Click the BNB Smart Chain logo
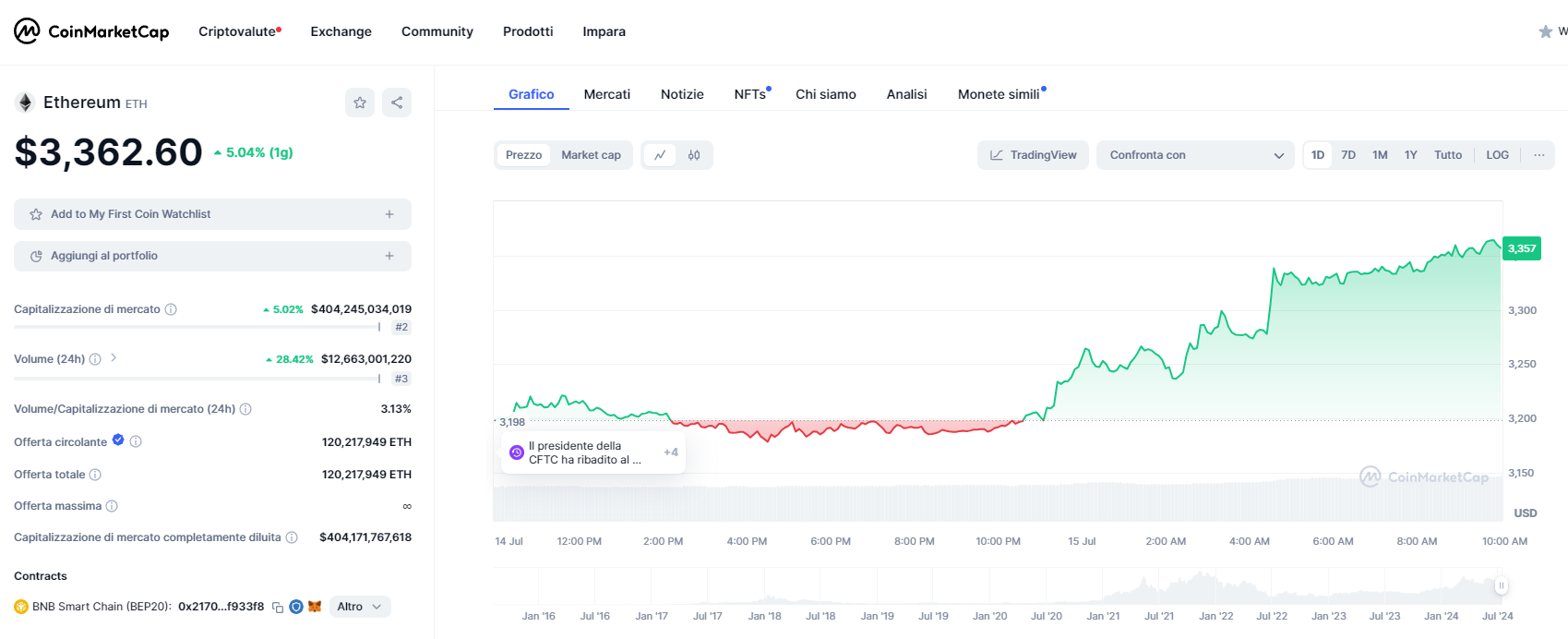1568x639 pixels. 21,607
